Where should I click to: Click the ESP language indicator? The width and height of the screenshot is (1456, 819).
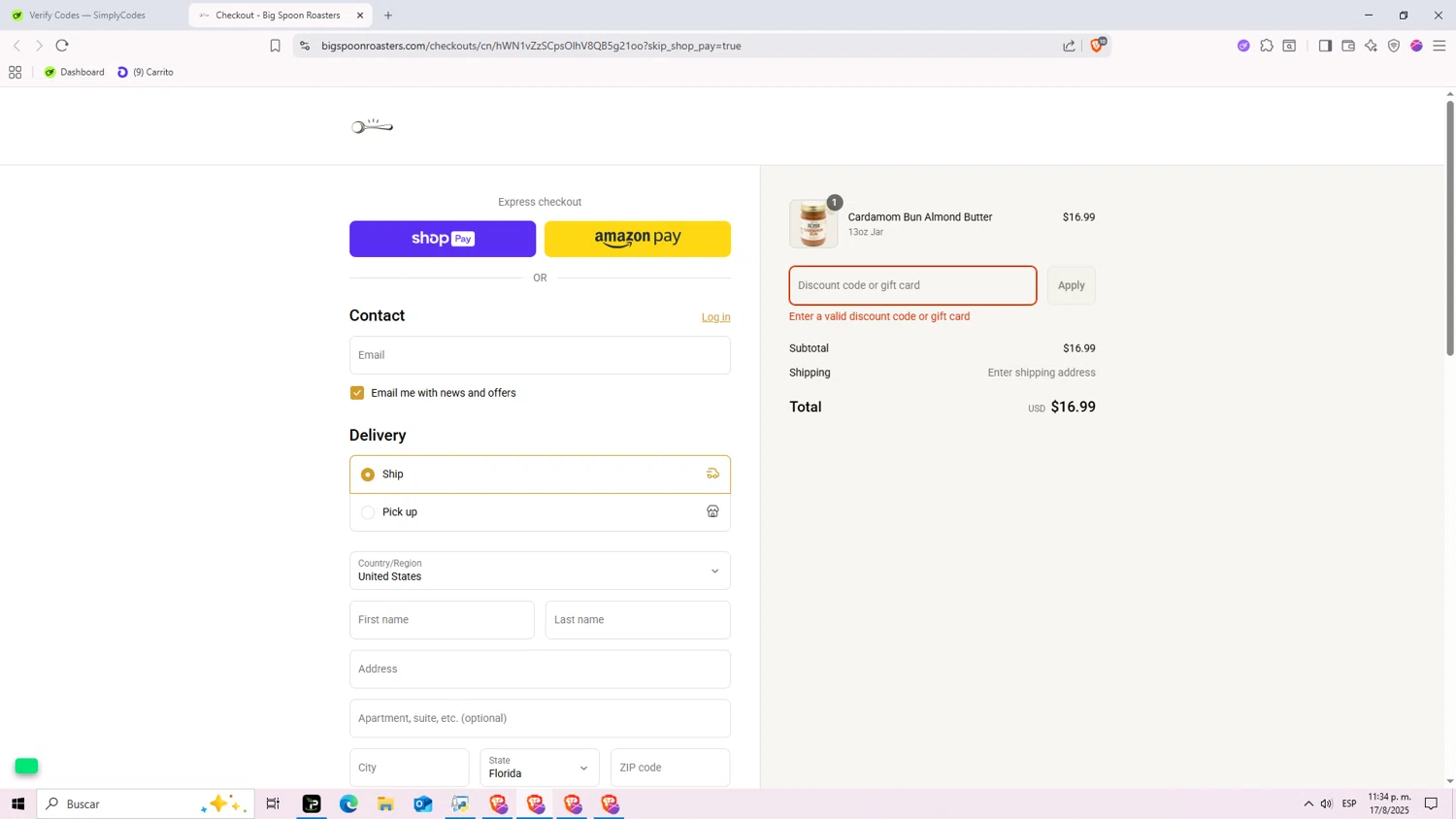point(1349,803)
